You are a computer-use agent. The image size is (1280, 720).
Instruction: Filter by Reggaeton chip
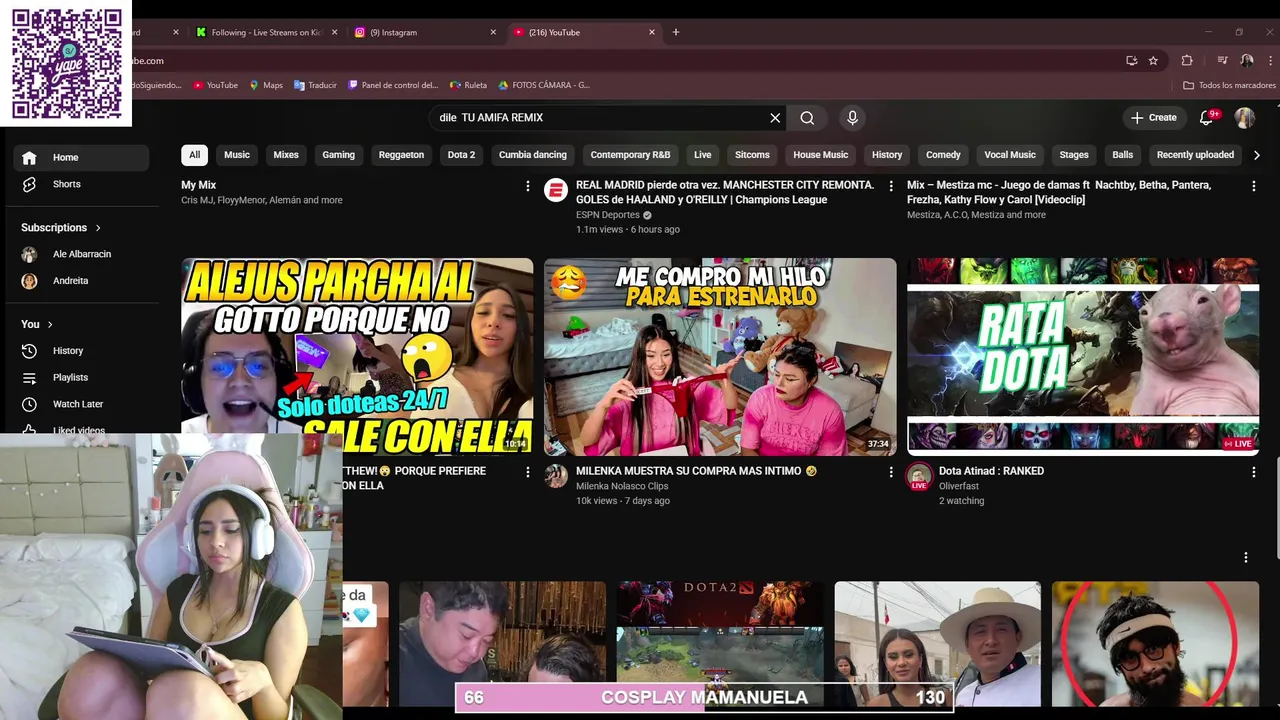click(401, 155)
